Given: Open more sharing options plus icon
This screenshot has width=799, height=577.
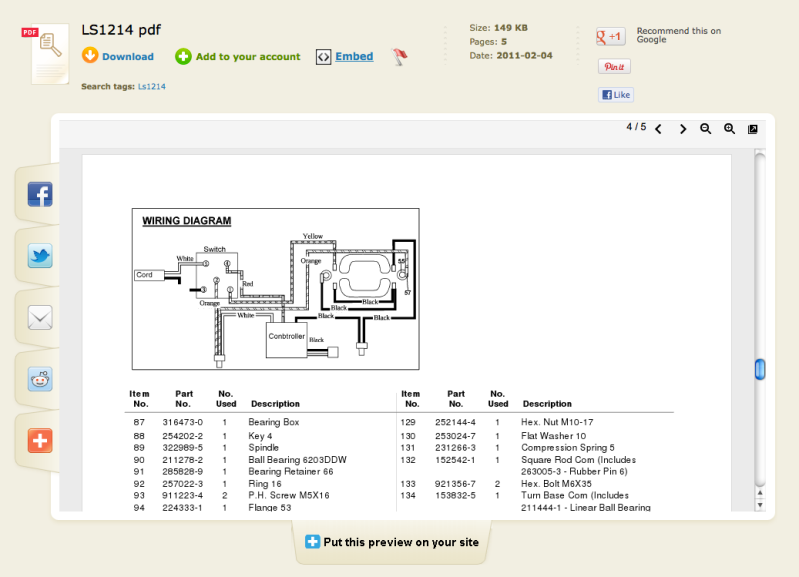Looking at the screenshot, I should (x=40, y=440).
